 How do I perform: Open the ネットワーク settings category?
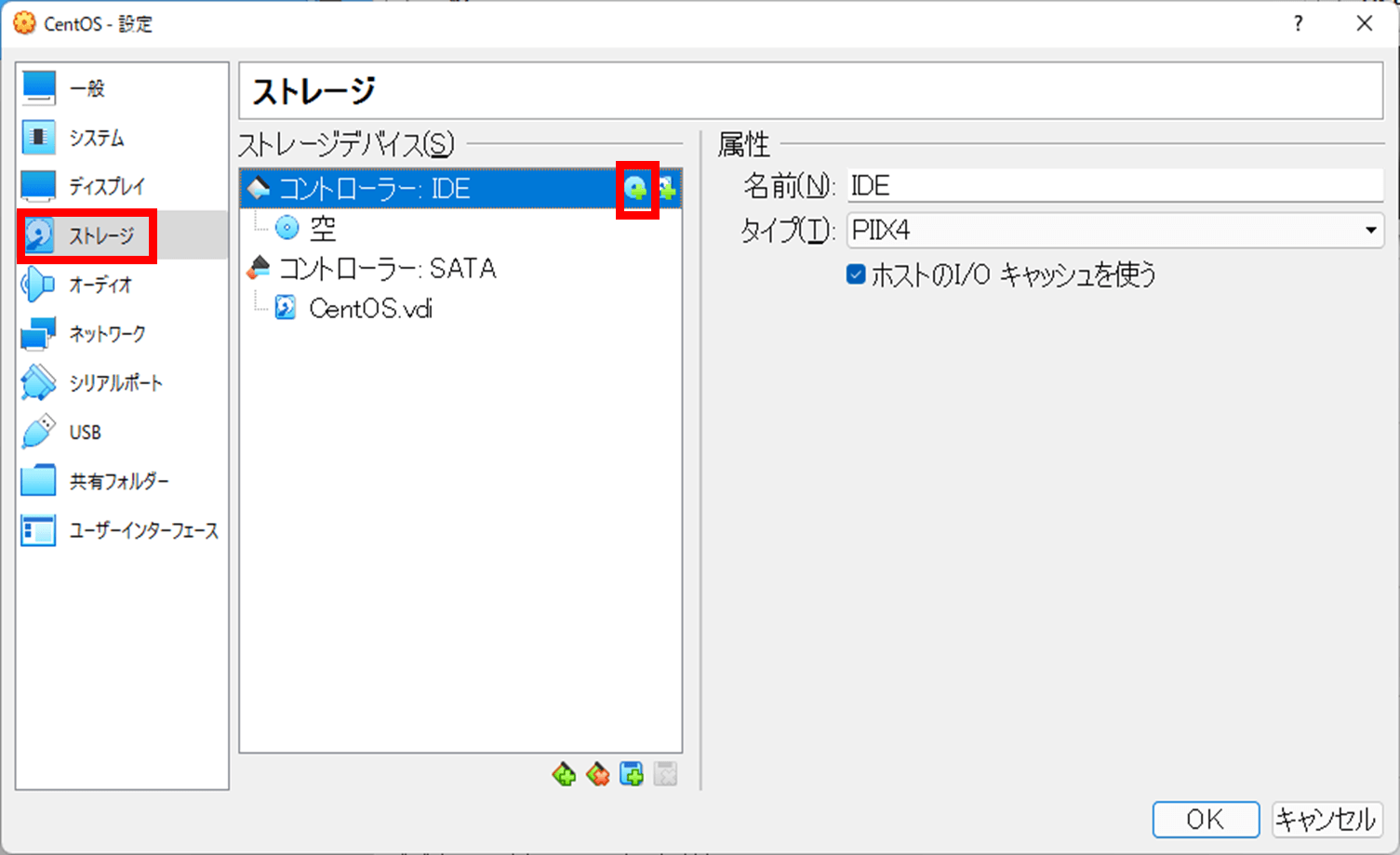coord(122,334)
